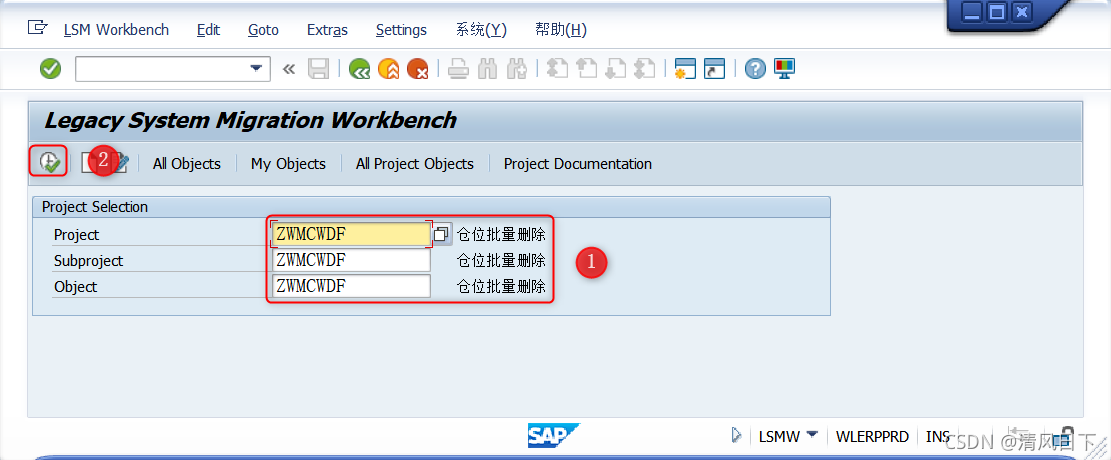
Task: Click the green Enter checkmark icon
Action: click(x=50, y=69)
